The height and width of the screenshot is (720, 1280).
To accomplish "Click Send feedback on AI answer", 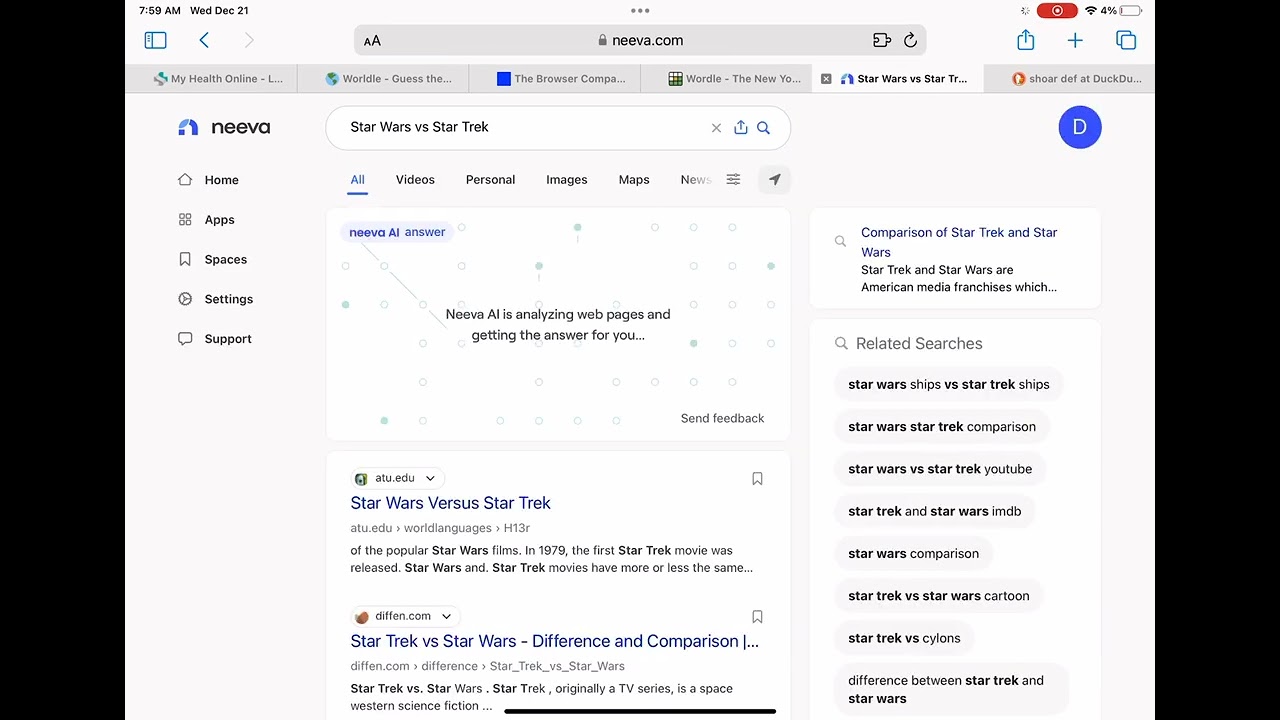I will [722, 418].
